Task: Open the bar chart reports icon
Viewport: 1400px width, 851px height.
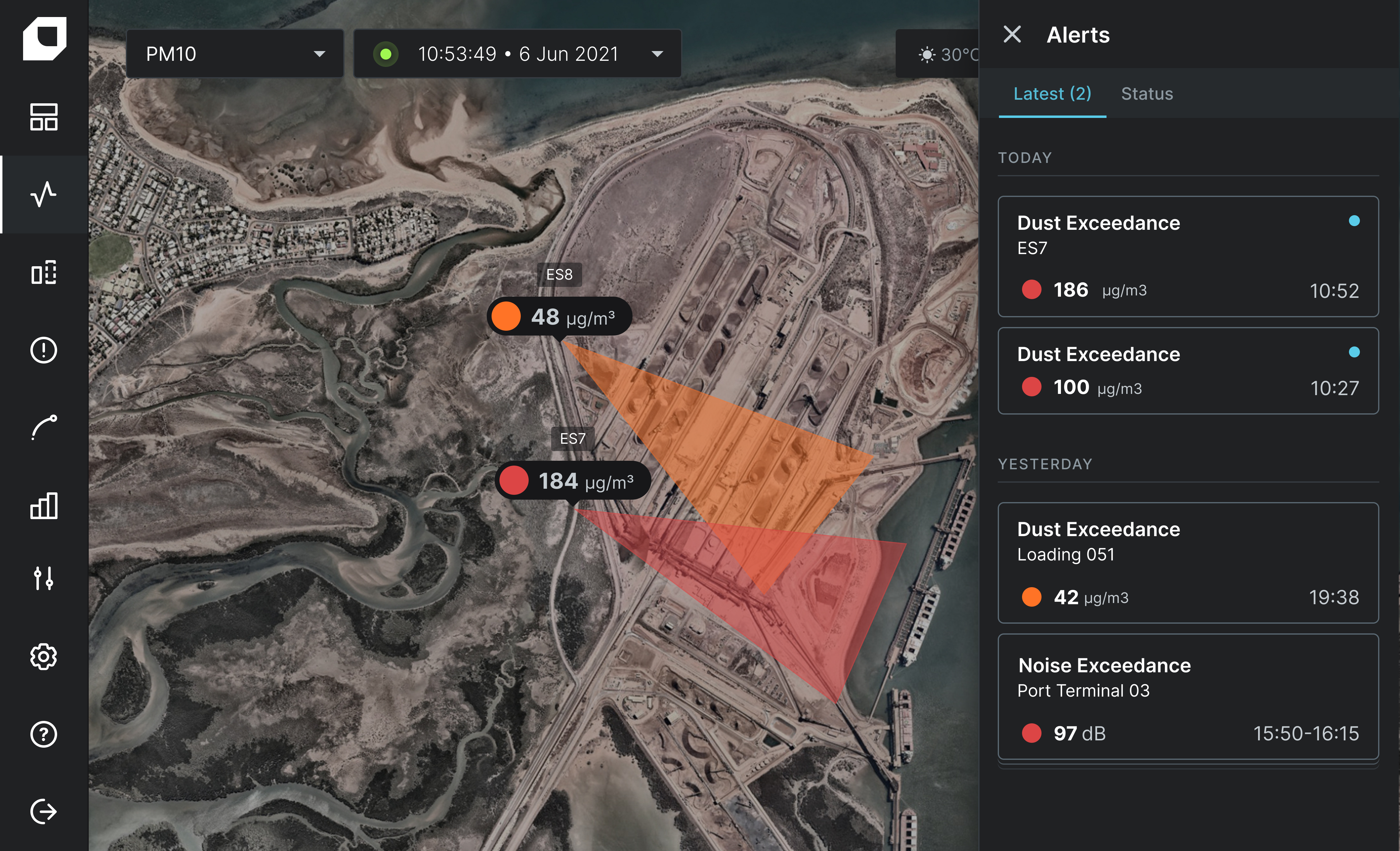Action: tap(44, 505)
